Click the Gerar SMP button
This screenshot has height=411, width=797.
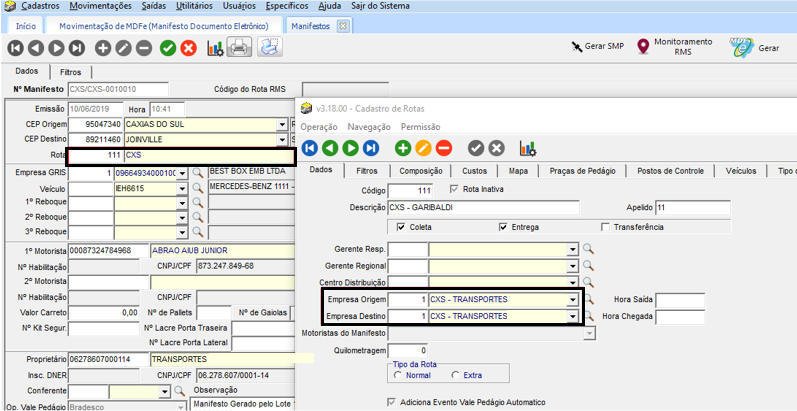tap(598, 47)
